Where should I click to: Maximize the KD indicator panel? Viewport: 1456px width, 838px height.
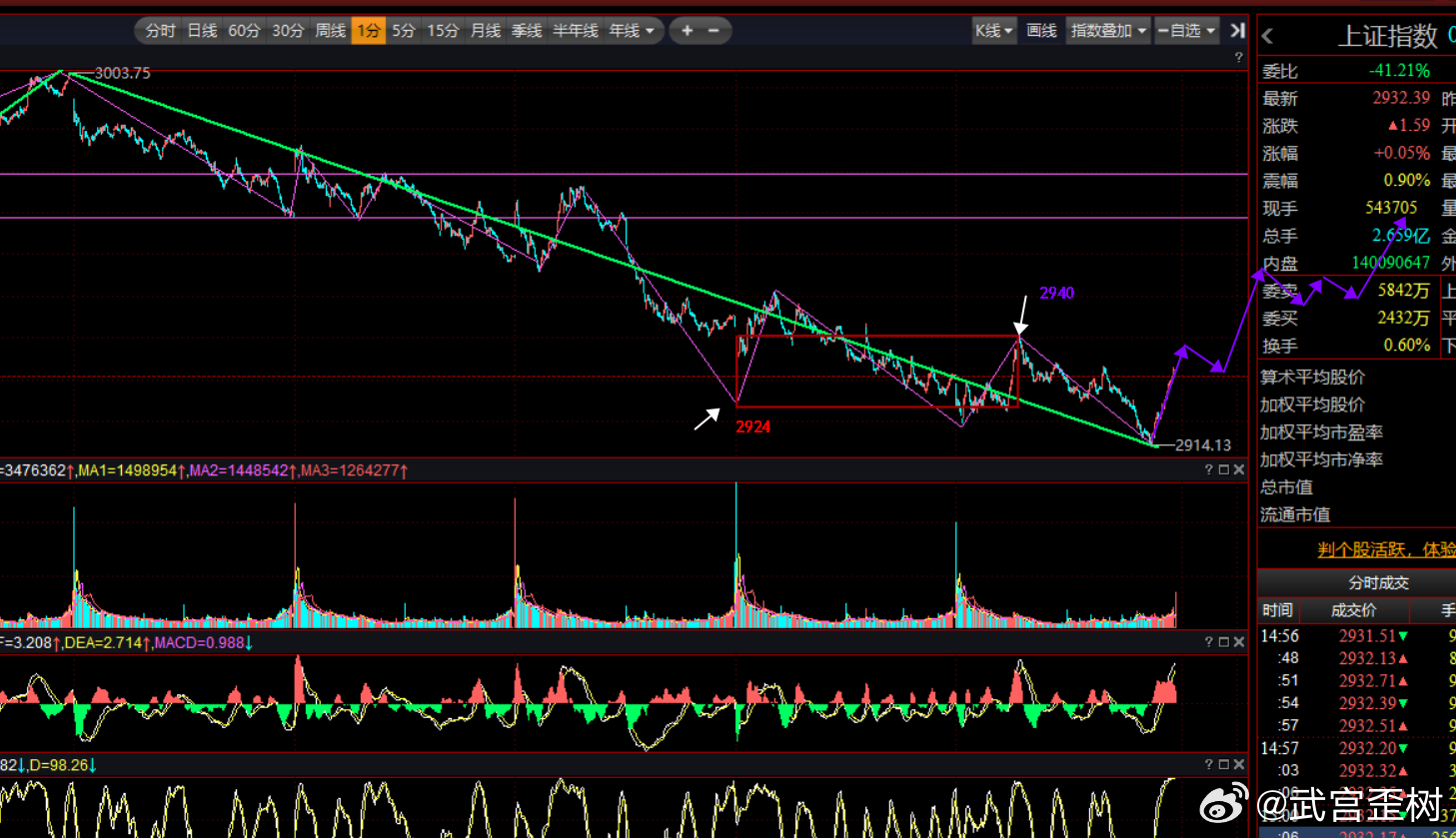tap(1223, 765)
